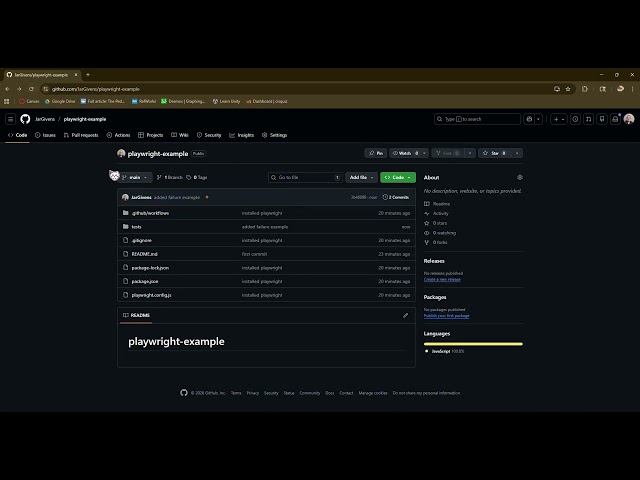Expand the Copilot dropdown arrow
640x480 pixels.
point(539,119)
